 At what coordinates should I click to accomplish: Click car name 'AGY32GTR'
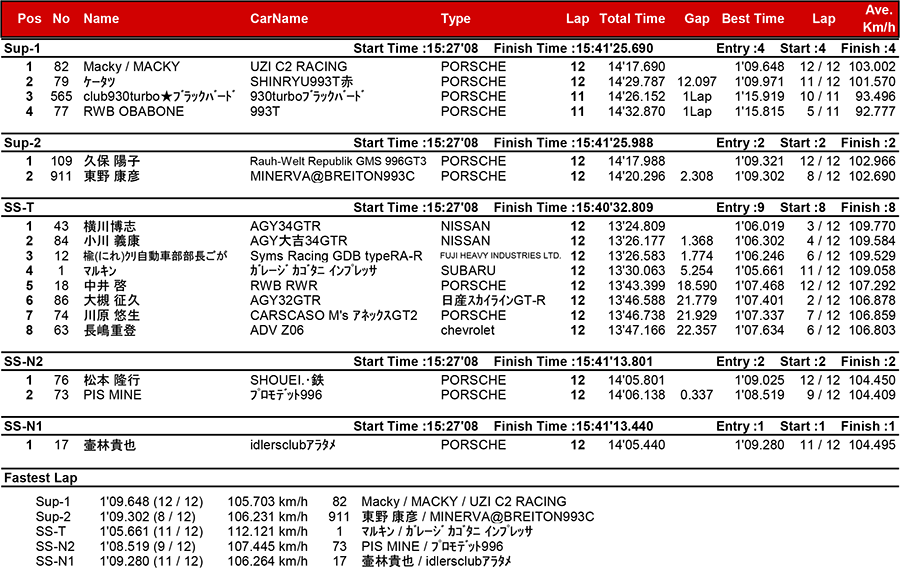(x=285, y=301)
